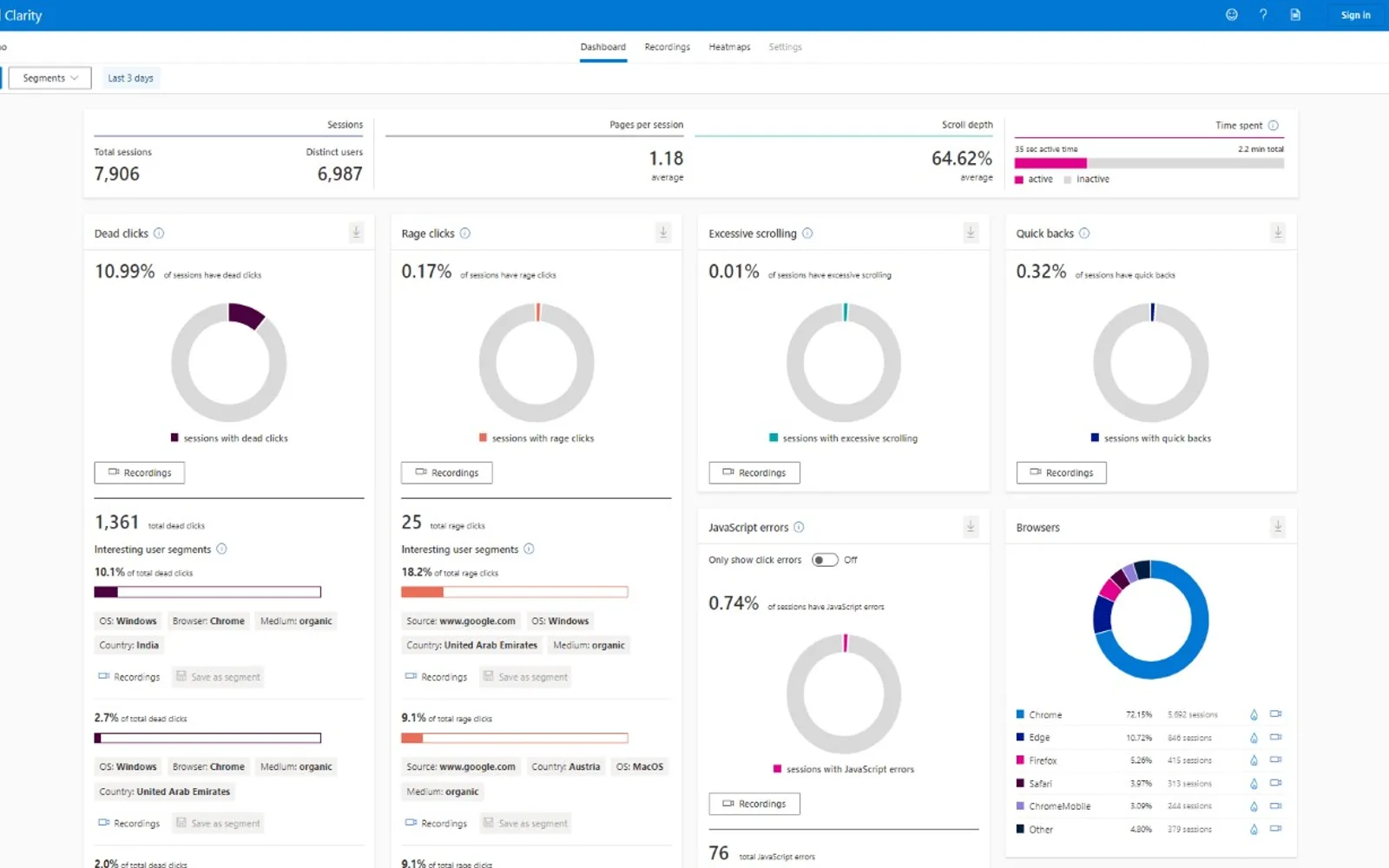Open heatmap icon for Firefox row

pos(1254,760)
